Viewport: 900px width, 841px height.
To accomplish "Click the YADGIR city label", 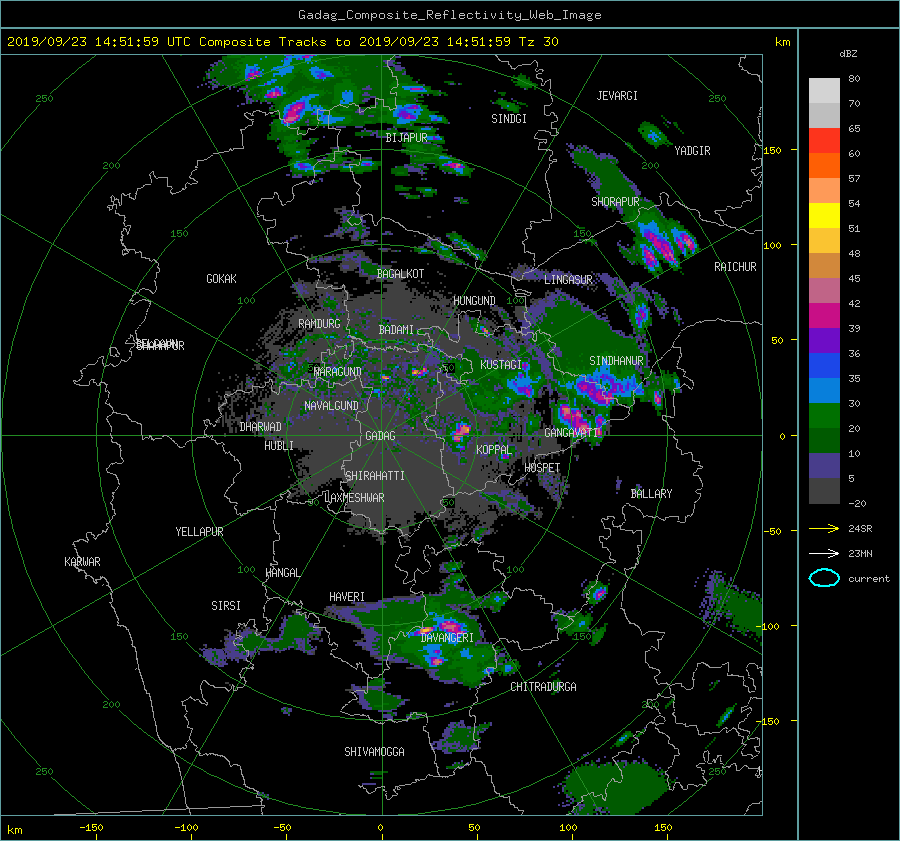I will click(x=692, y=151).
